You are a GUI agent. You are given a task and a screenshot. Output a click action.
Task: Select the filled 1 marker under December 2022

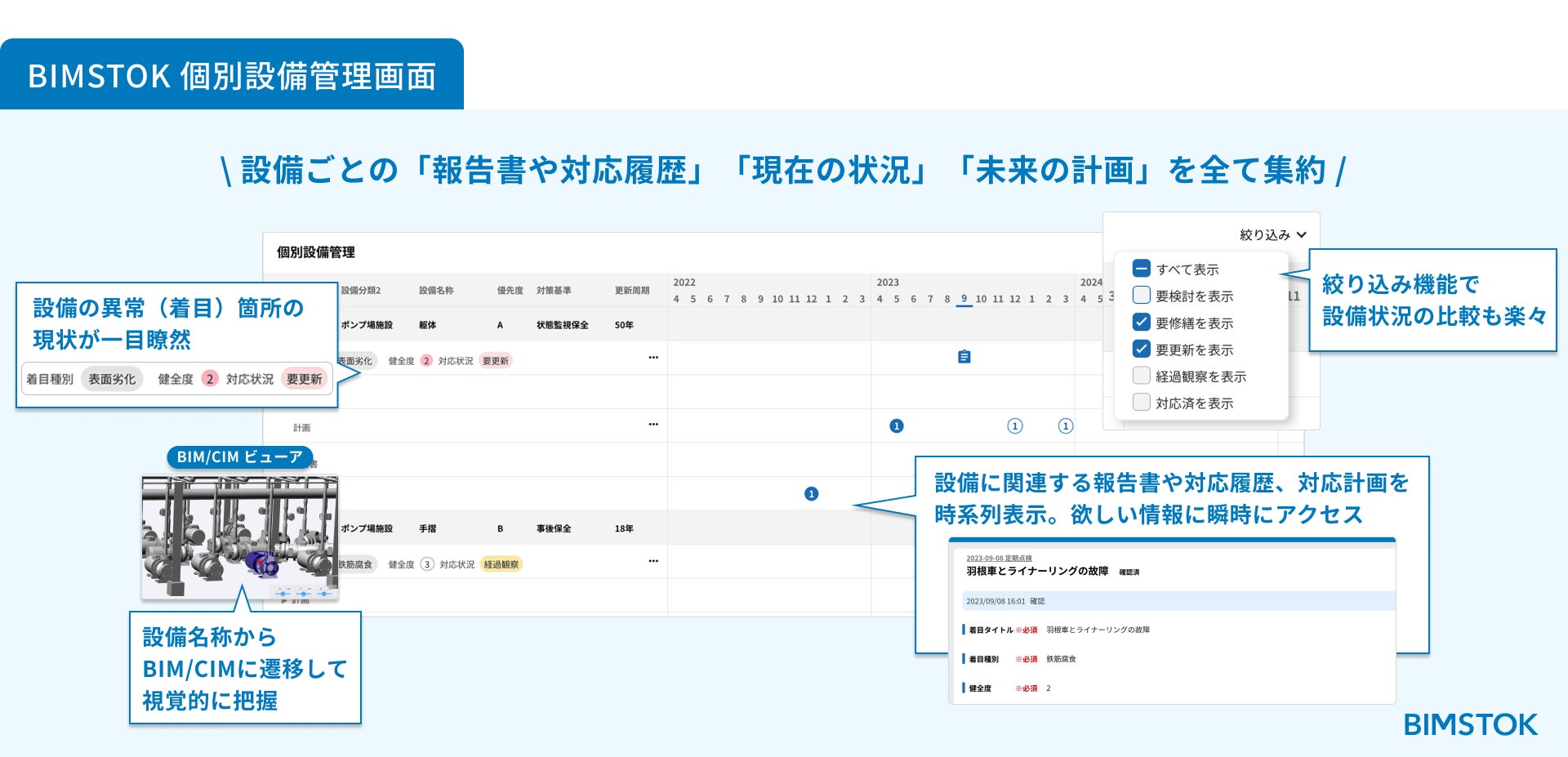click(811, 493)
